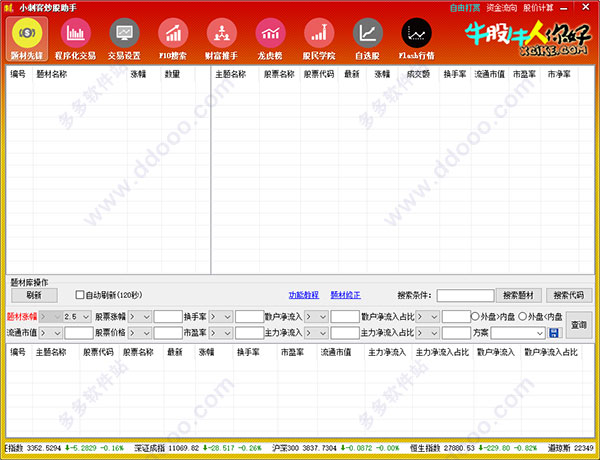Screen dimensions: 600x460
Task: Open the 题材涨幅 value dropdown showing 2.5
Action: tap(77, 317)
